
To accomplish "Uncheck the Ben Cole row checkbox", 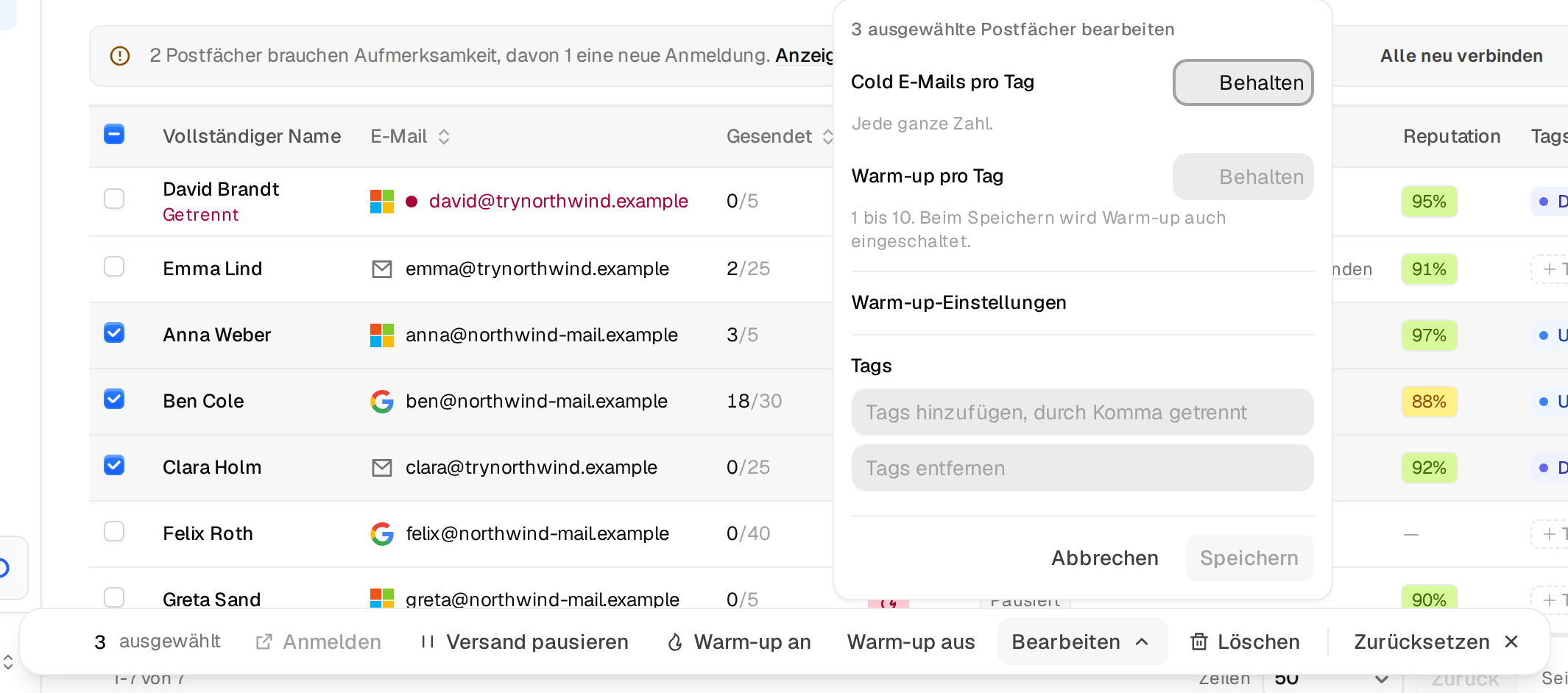I will tap(114, 399).
